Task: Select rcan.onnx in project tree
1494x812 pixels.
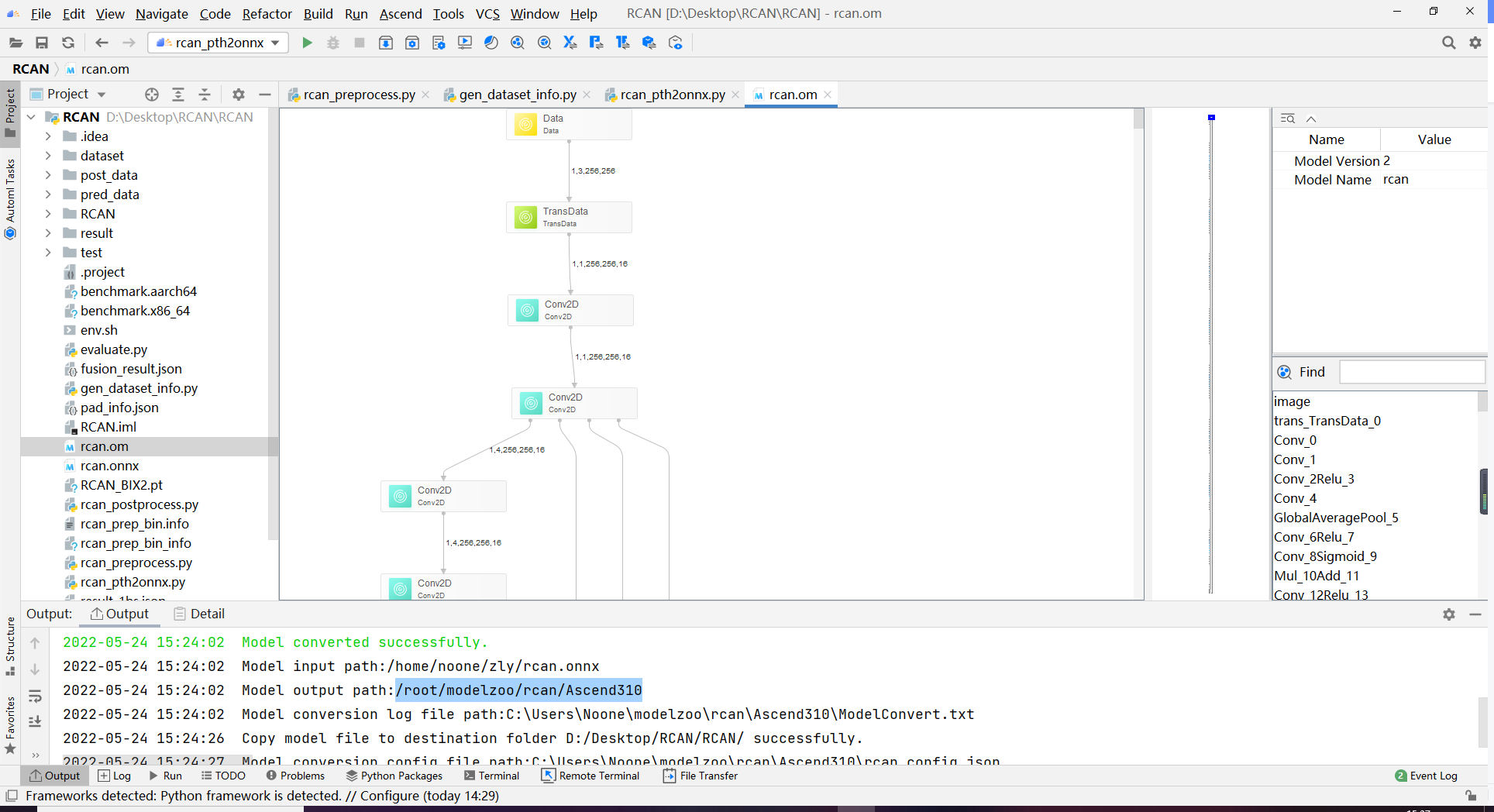Action: point(110,466)
